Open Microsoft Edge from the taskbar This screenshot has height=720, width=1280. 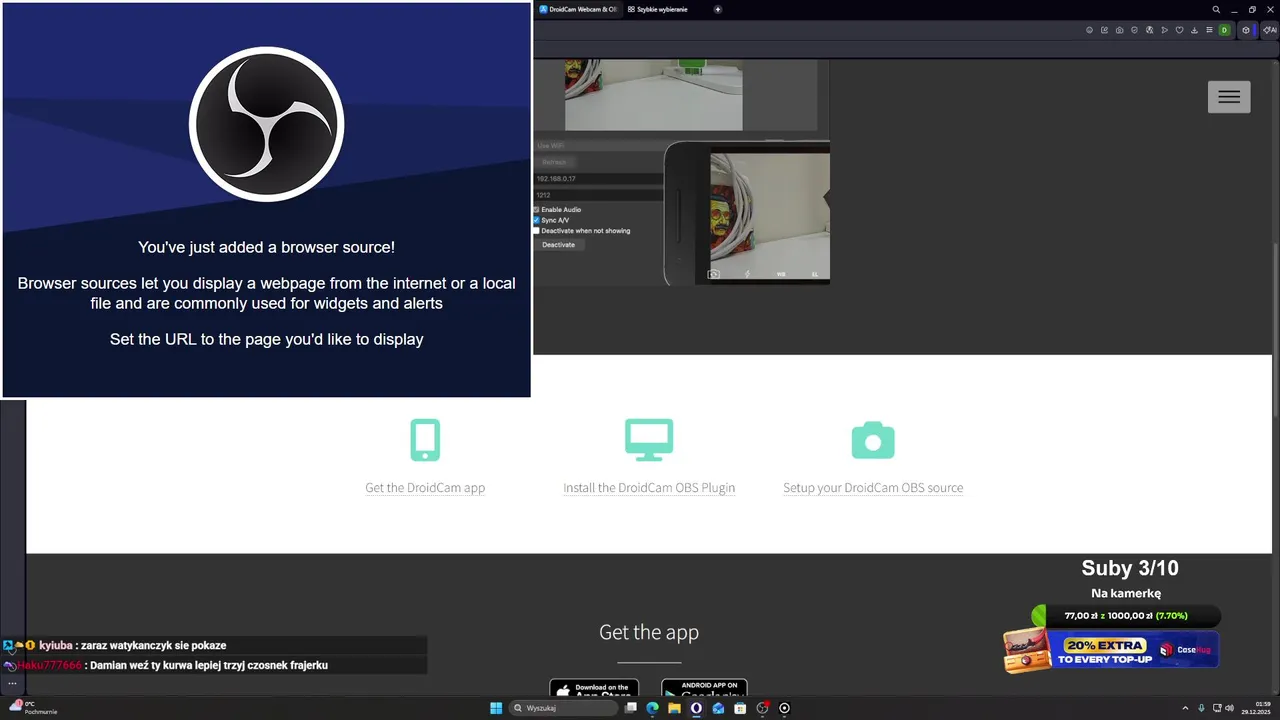[x=652, y=708]
